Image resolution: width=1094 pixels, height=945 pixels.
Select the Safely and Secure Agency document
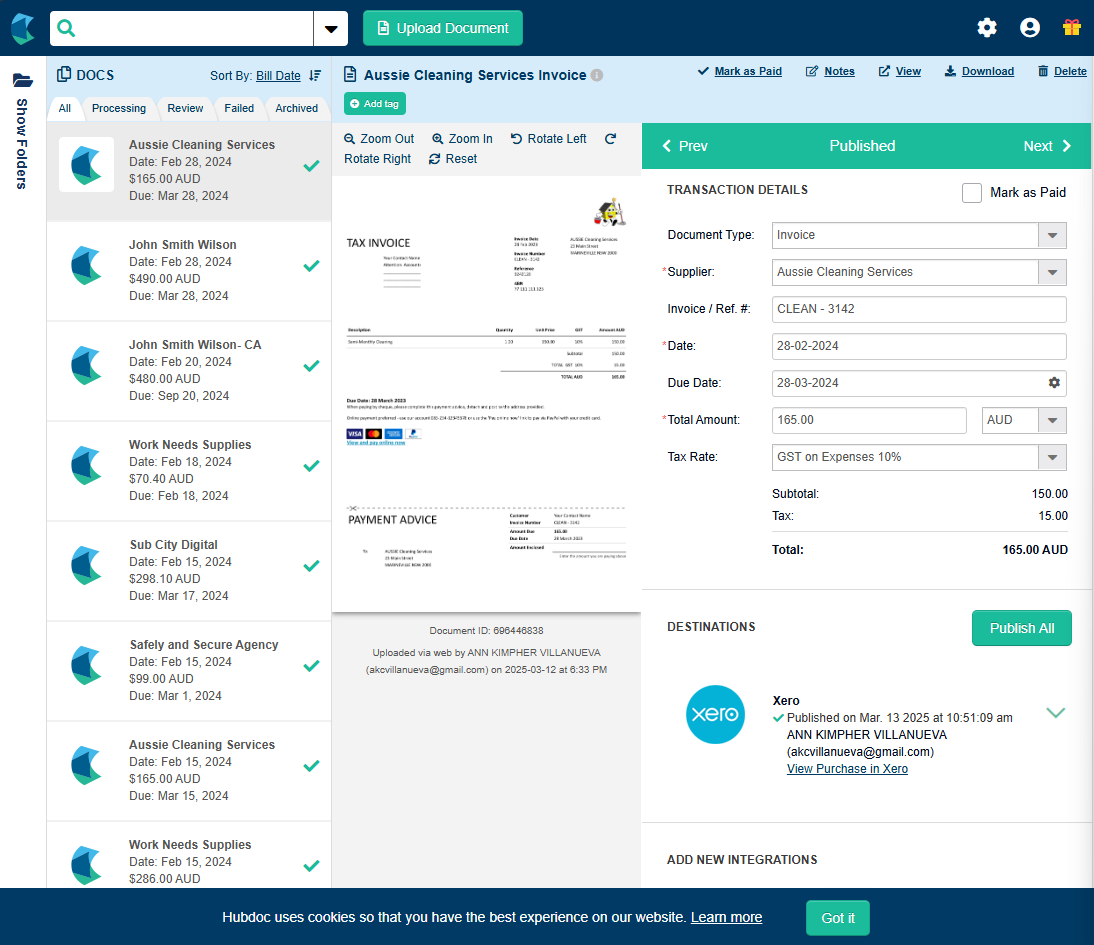coord(189,670)
